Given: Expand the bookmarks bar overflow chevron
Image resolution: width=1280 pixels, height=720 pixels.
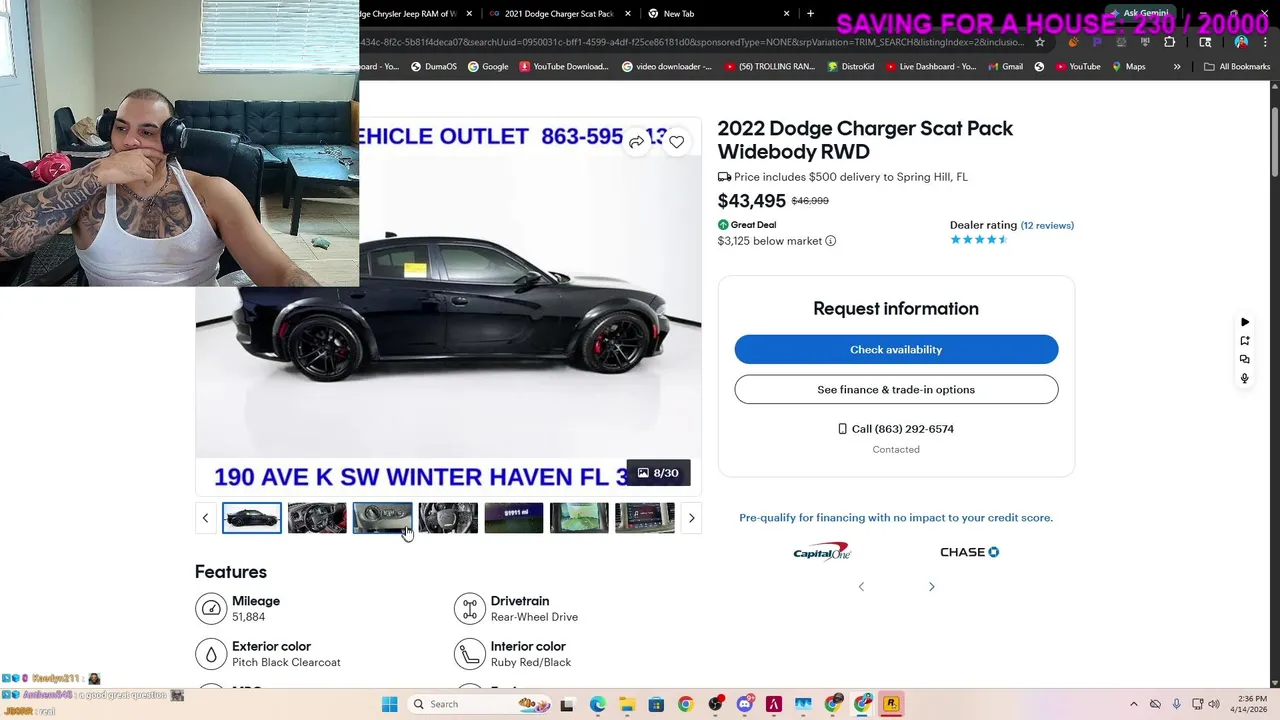Looking at the screenshot, I should [x=1177, y=67].
